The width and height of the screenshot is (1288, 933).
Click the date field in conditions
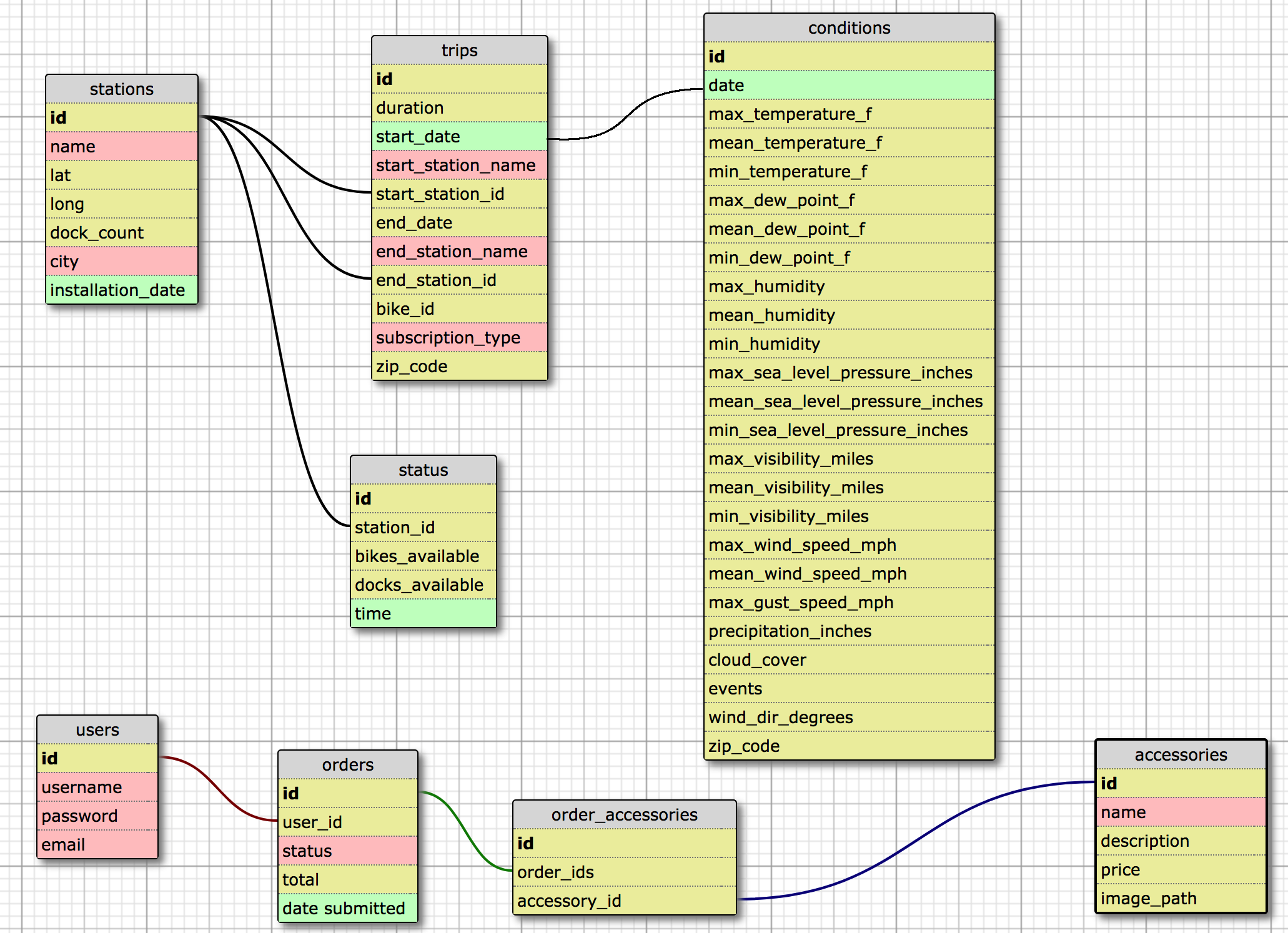pyautogui.click(x=850, y=85)
